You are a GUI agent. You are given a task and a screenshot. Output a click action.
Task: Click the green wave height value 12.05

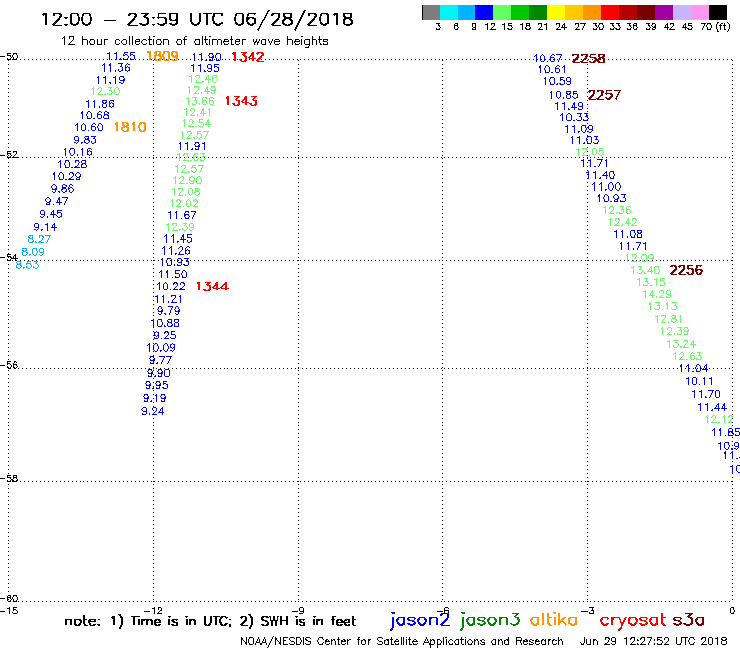click(x=590, y=152)
